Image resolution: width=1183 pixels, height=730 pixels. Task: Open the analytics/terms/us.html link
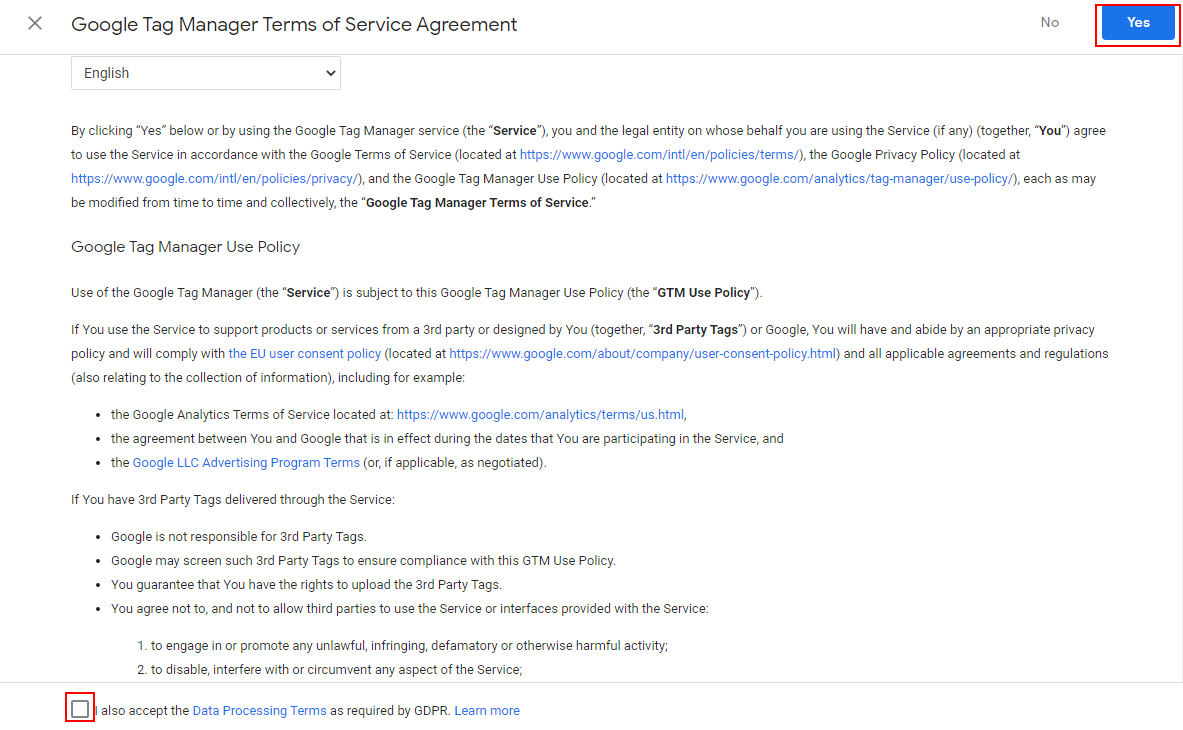[x=540, y=414]
